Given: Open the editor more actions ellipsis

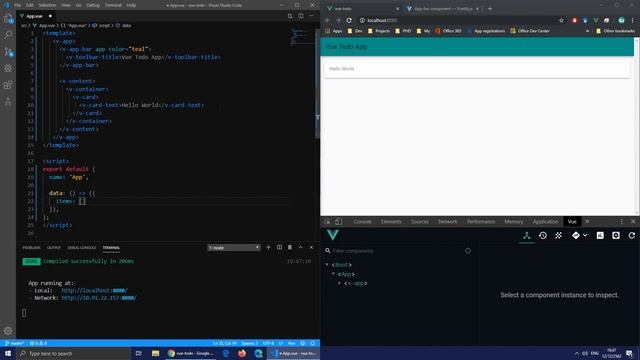Looking at the screenshot, I should pyautogui.click(x=311, y=16).
